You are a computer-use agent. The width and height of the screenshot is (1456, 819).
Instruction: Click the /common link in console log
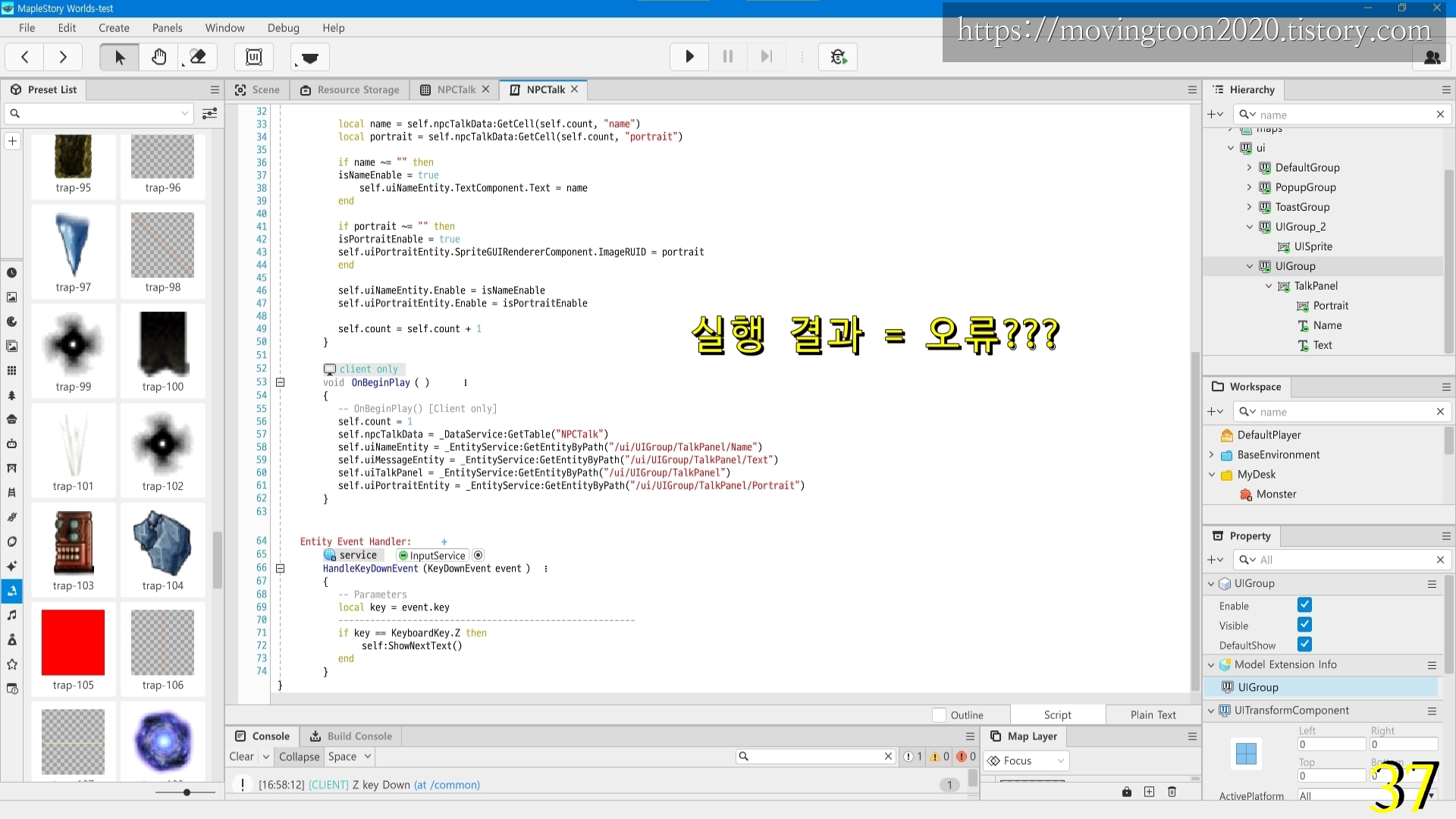coord(447,785)
